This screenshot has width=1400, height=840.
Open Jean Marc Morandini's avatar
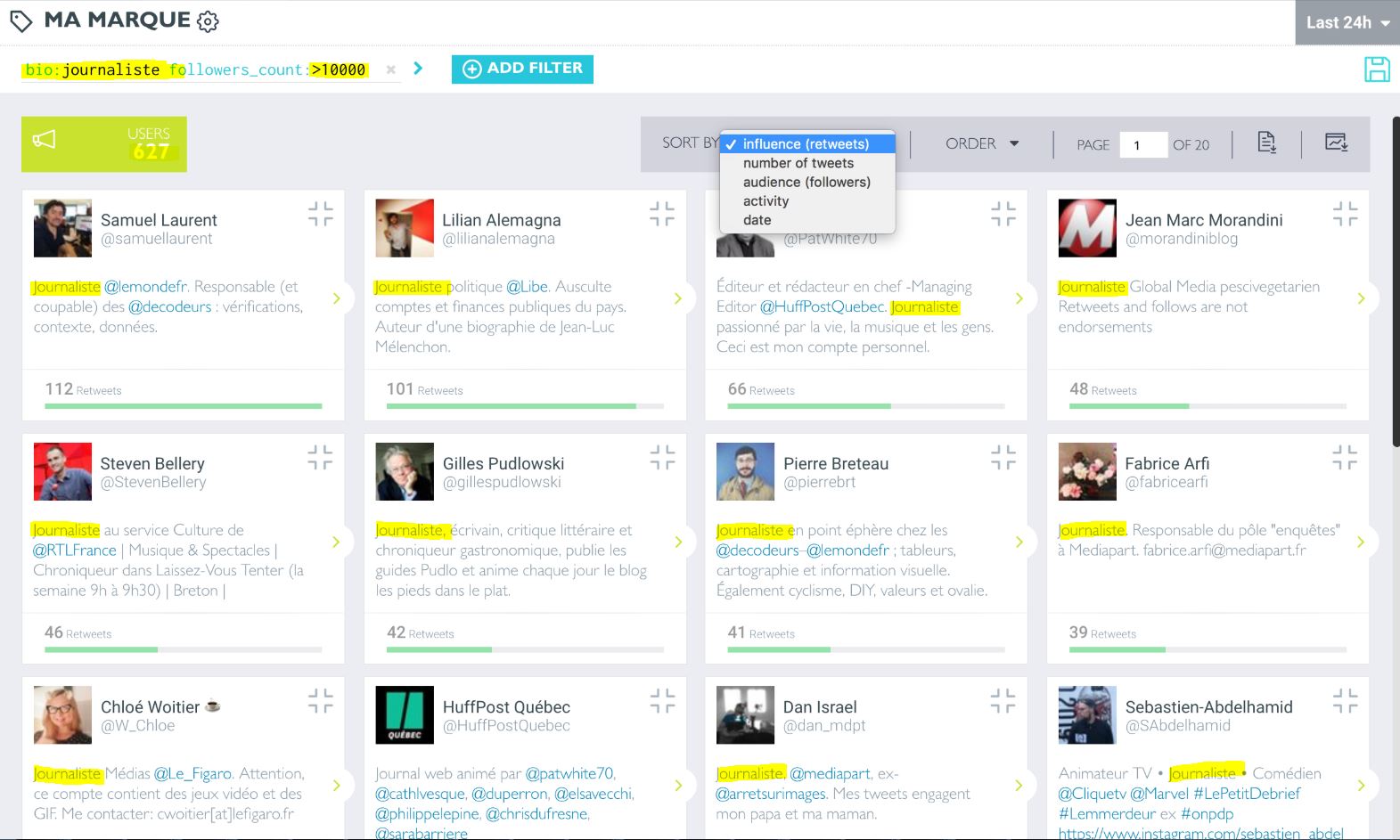[1087, 228]
